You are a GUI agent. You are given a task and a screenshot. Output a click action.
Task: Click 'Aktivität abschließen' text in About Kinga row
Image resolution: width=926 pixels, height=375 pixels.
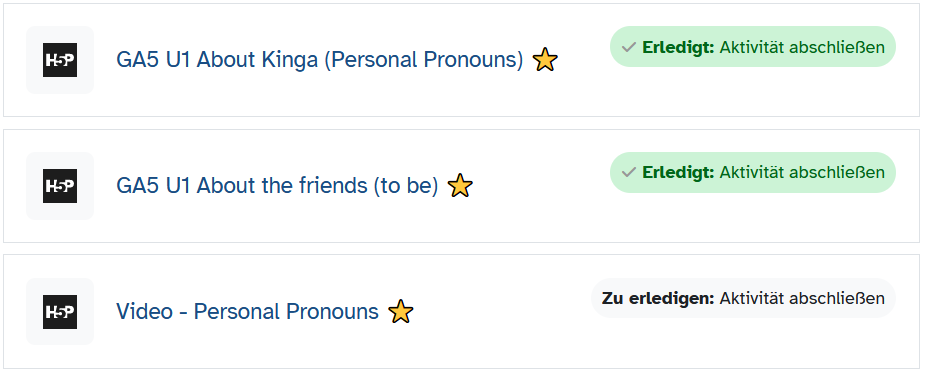802,47
